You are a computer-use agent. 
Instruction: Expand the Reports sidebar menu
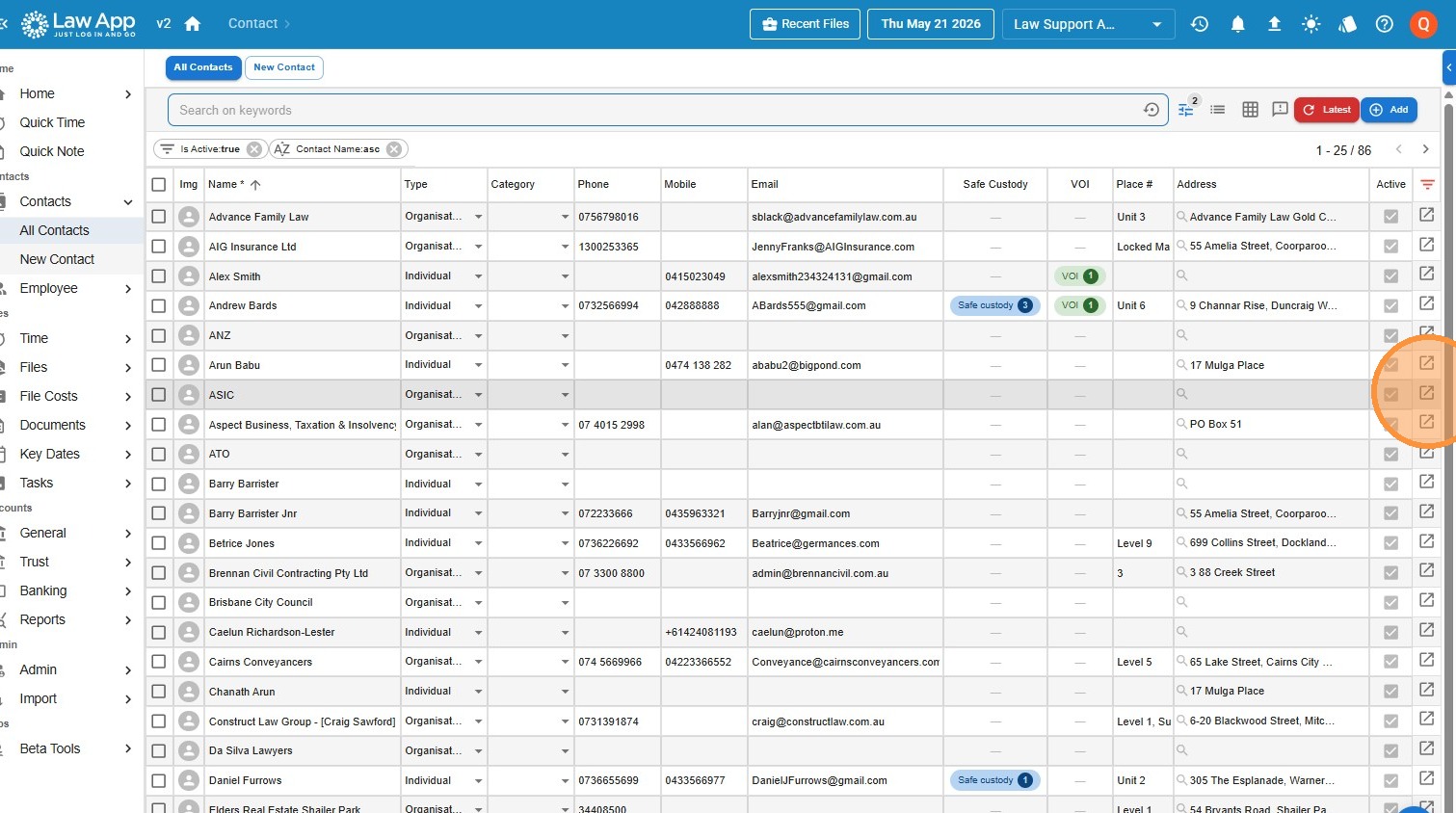pyautogui.click(x=128, y=619)
